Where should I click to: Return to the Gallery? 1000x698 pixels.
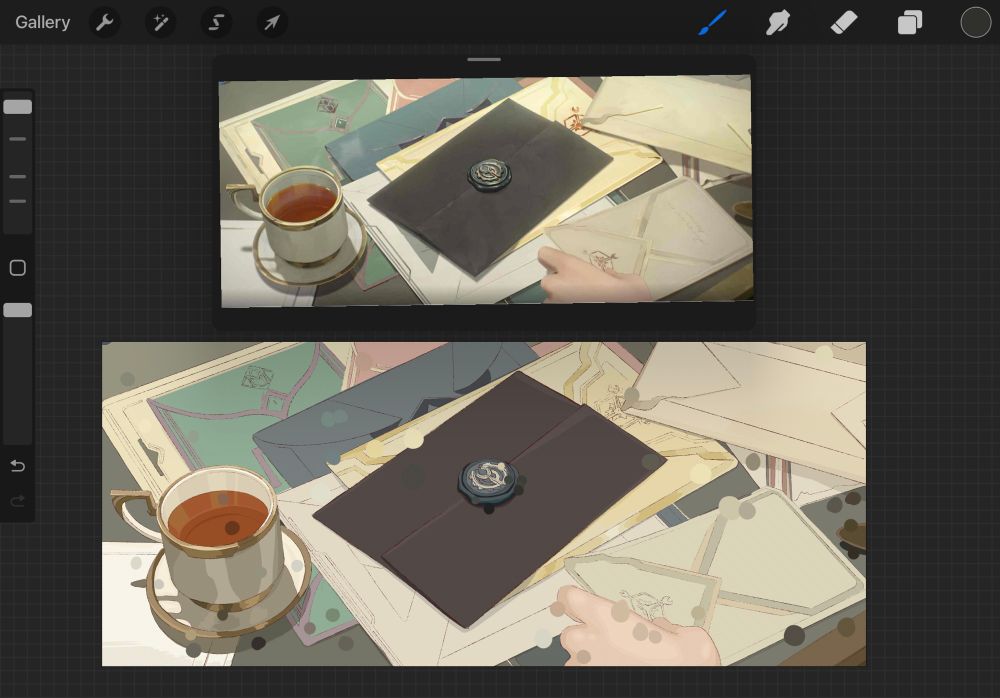click(x=41, y=22)
